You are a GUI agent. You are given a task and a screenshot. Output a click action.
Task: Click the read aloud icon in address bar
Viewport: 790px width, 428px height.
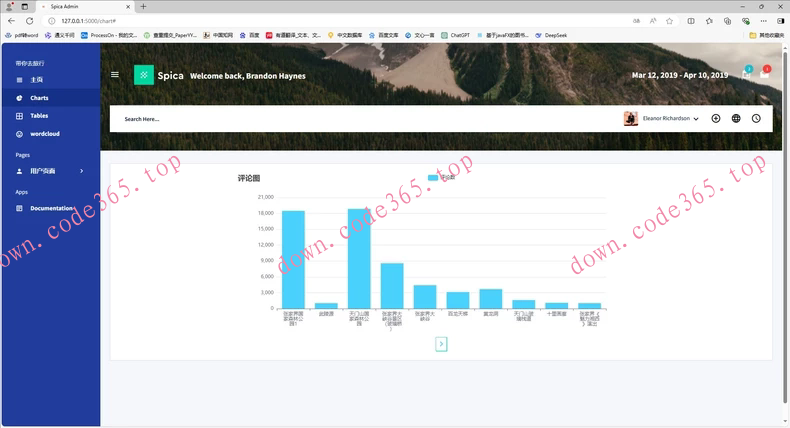[653, 21]
